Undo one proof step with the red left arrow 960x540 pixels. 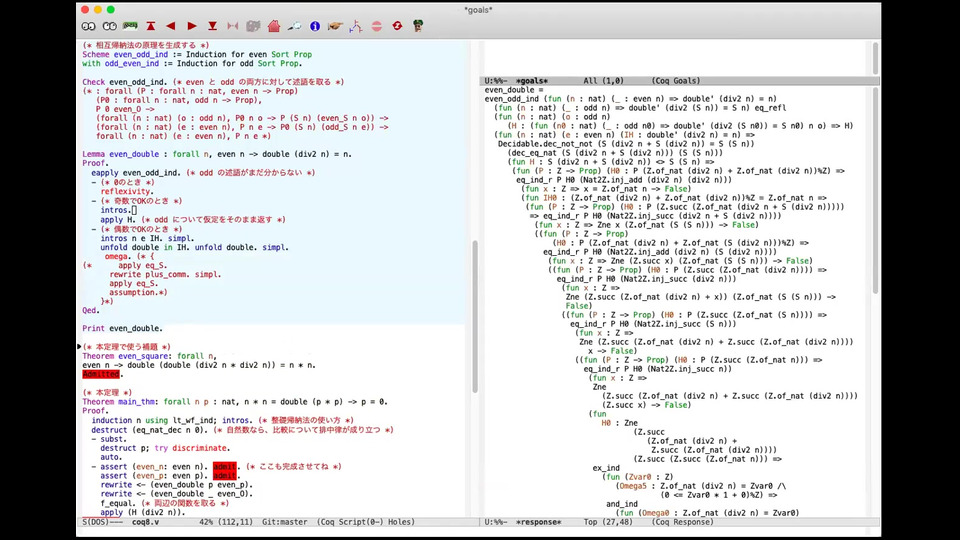coord(171,26)
